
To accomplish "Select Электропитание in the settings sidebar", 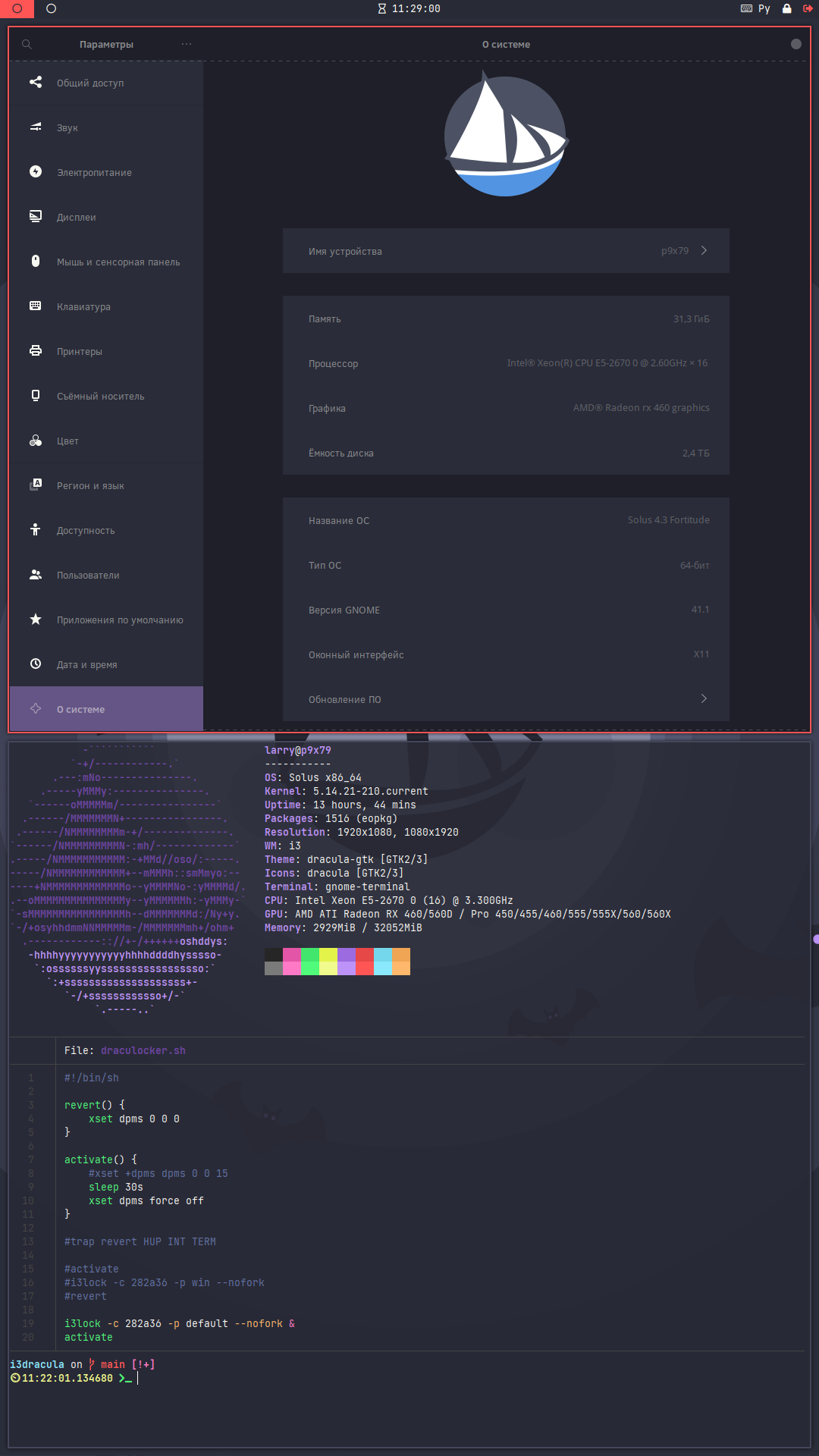I will click(106, 172).
